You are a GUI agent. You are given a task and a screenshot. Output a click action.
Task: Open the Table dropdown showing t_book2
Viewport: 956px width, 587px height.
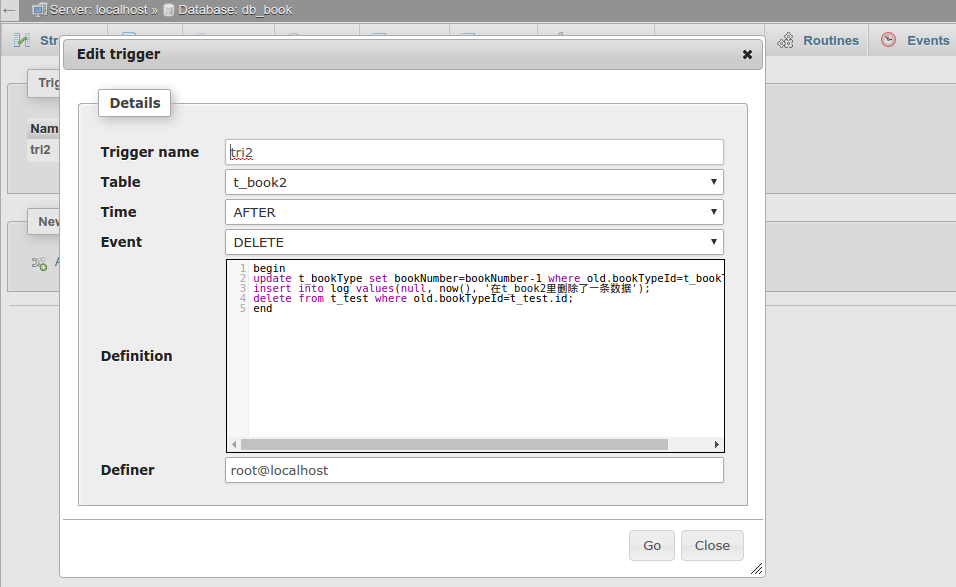[x=474, y=182]
